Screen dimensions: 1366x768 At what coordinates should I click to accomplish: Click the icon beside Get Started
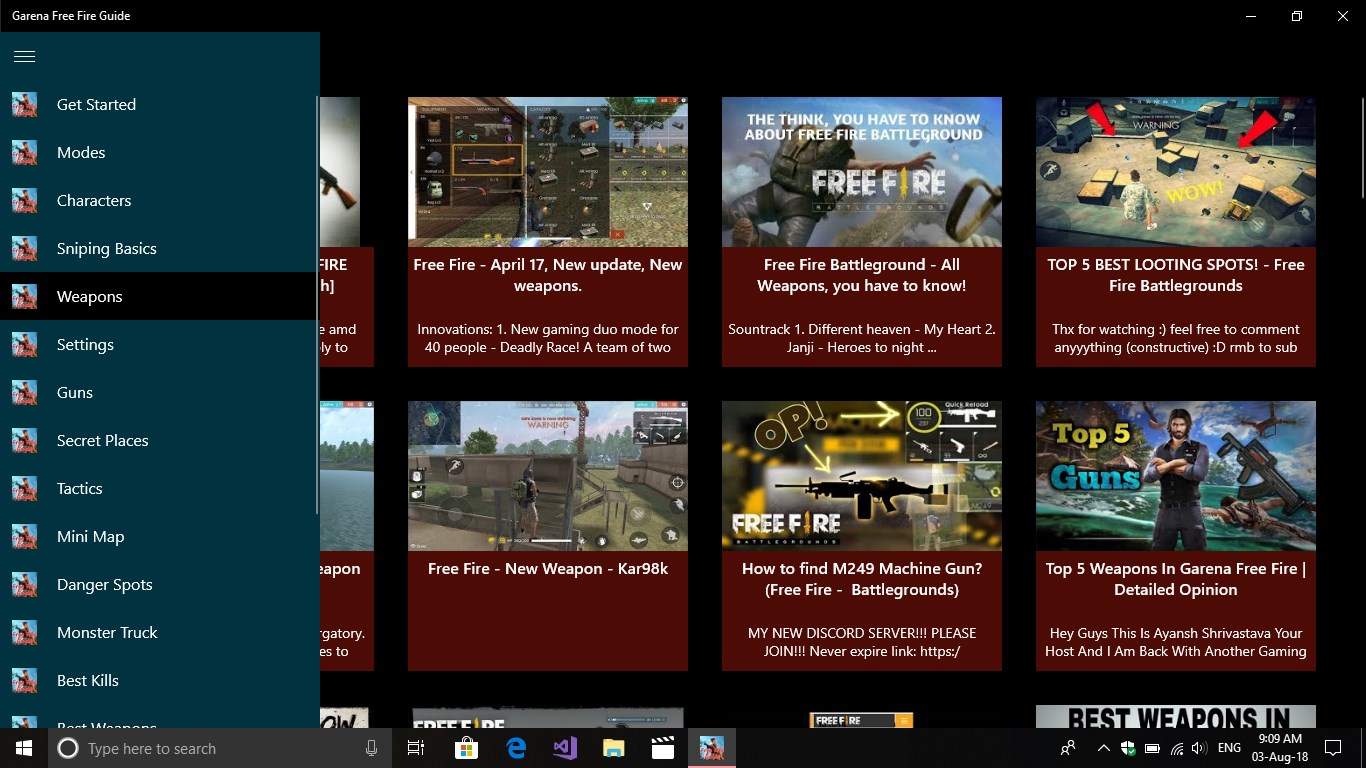25,104
